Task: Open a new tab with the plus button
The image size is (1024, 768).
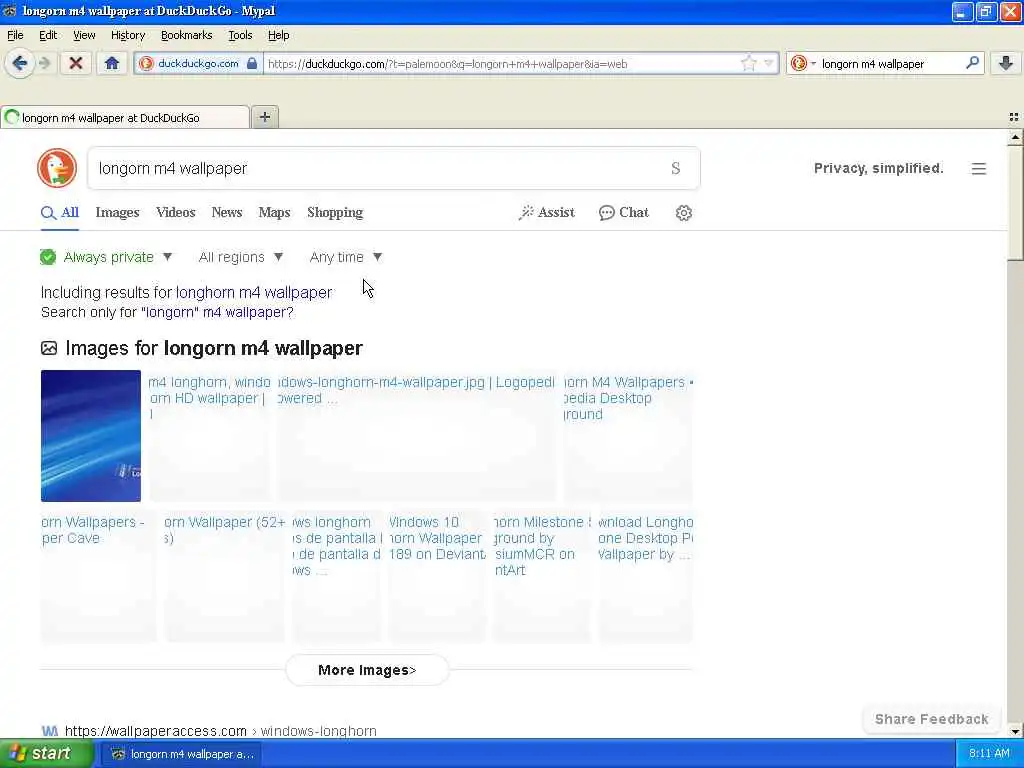Action: point(264,117)
